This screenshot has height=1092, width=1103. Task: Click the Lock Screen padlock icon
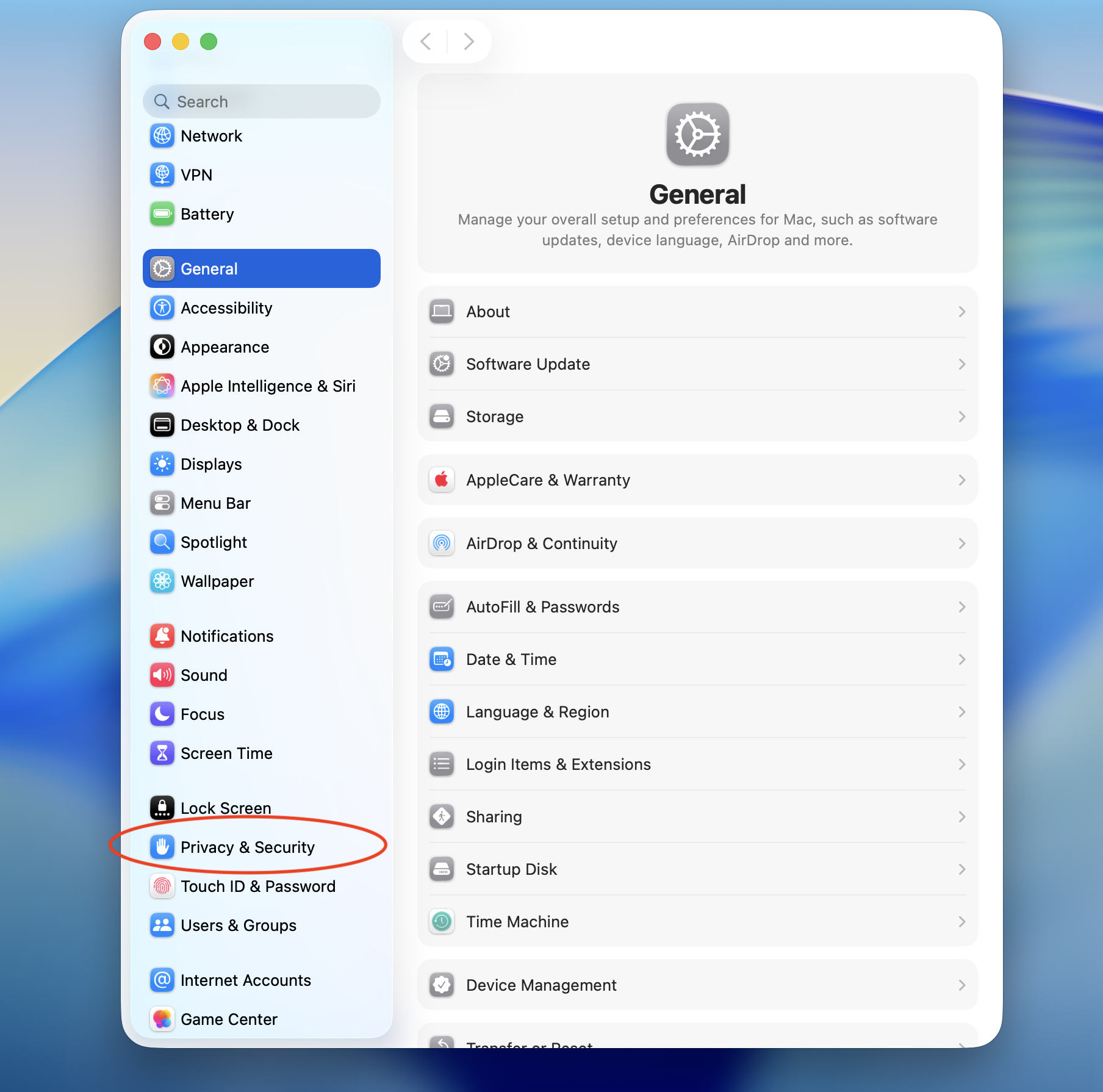tap(162, 808)
